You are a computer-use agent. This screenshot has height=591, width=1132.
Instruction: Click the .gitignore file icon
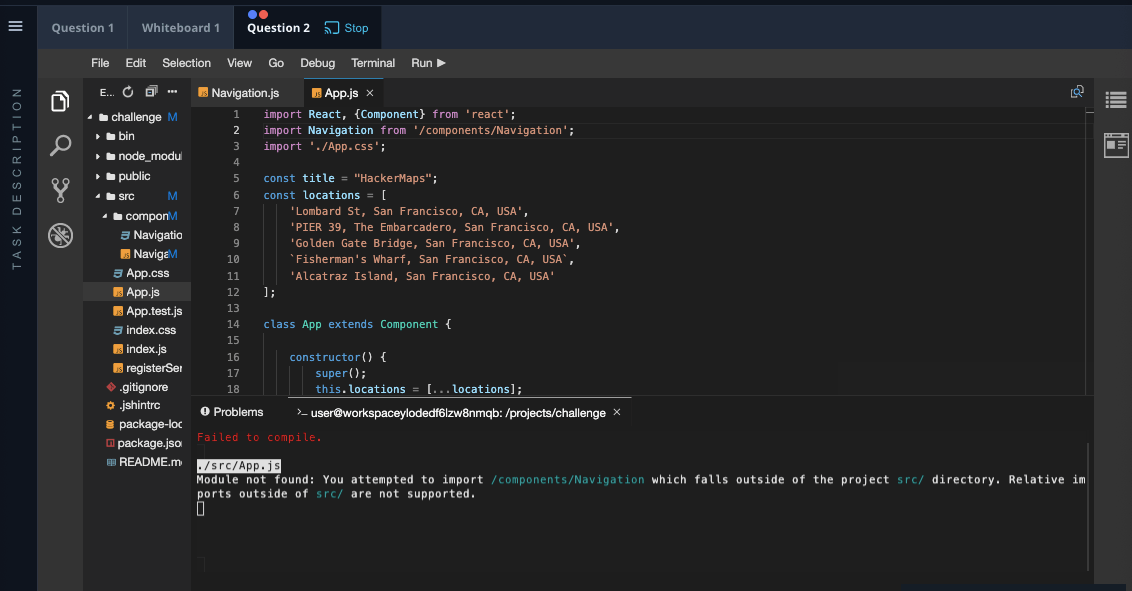110,387
